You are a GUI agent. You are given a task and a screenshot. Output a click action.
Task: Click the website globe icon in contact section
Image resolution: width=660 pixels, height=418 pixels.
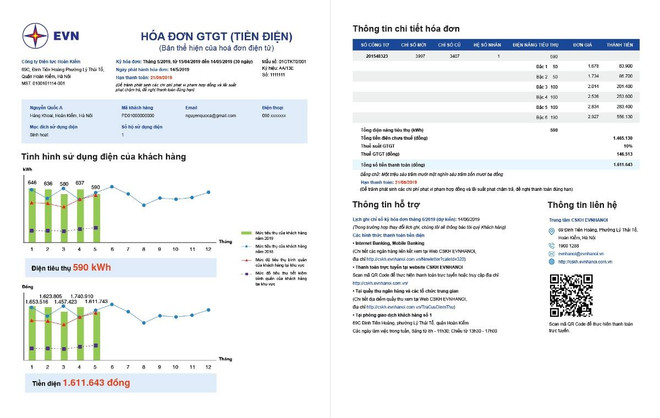(552, 262)
